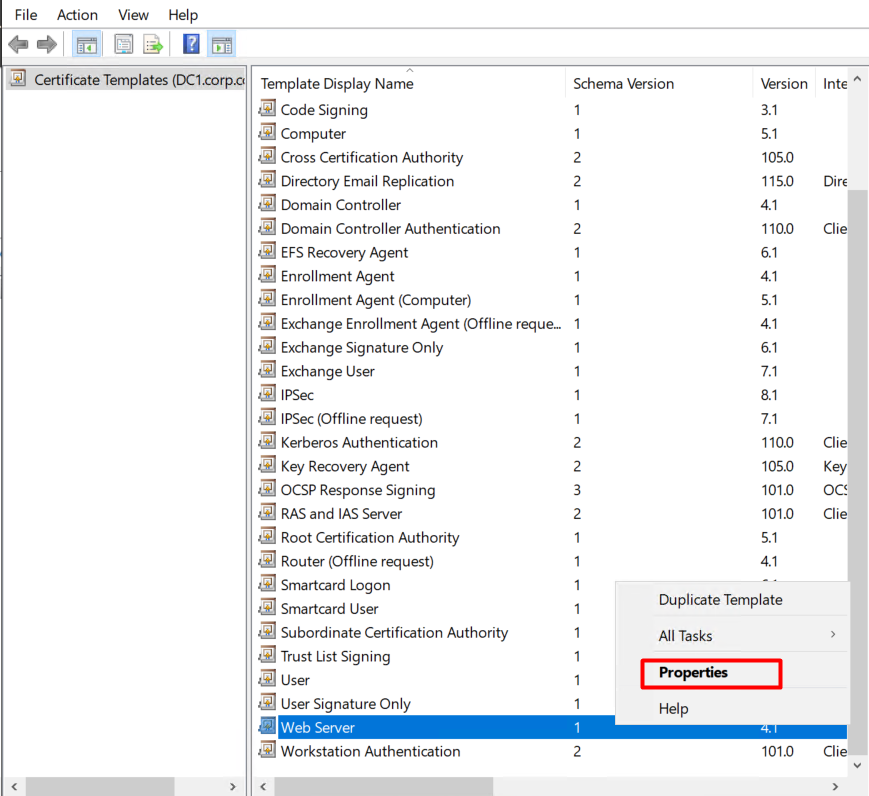Viewport: 869px width, 796px height.
Task: Choose Properties in the context menu
Action: 693,673
